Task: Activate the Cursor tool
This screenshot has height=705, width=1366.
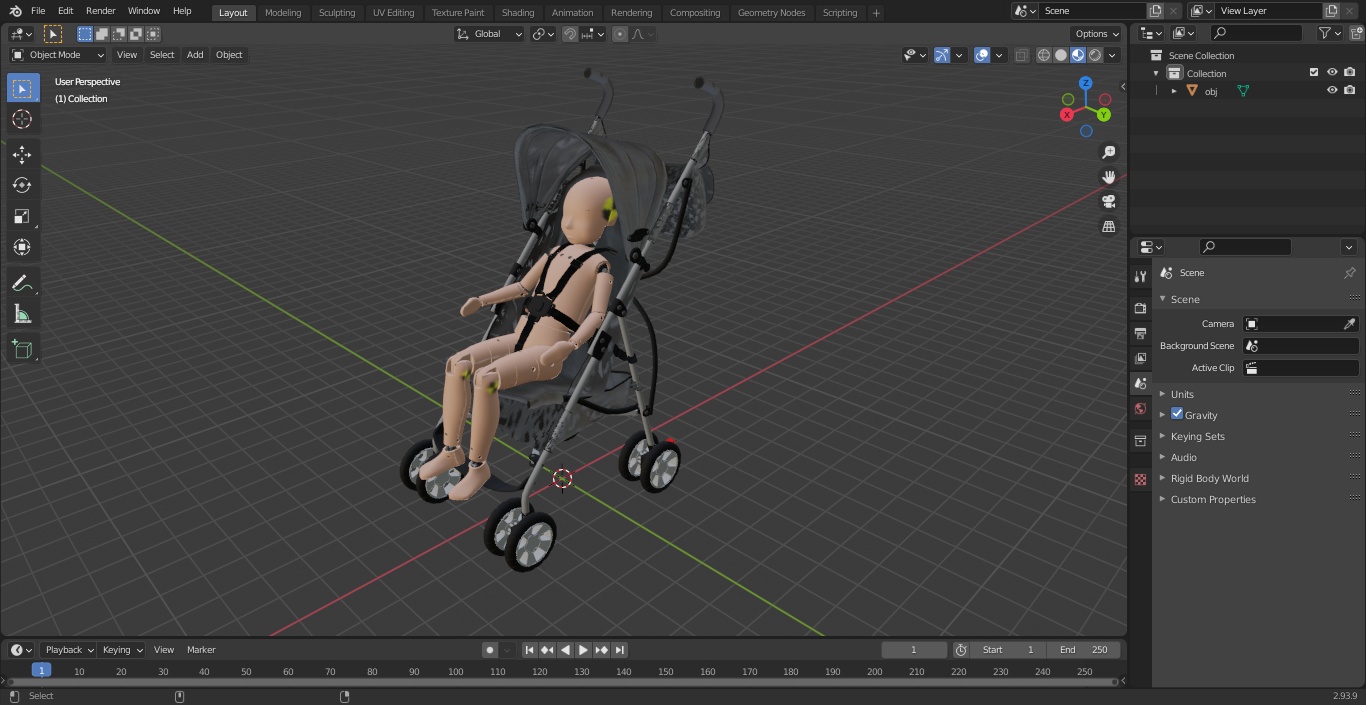Action: click(22, 119)
